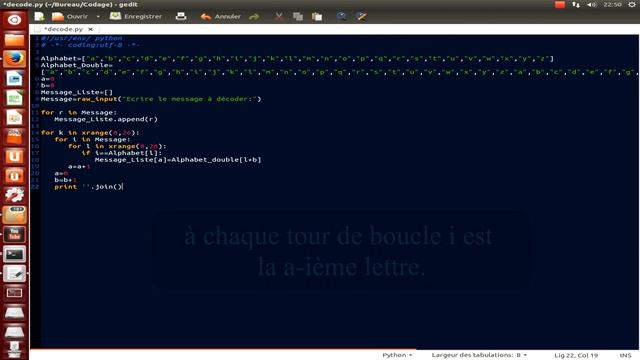The width and height of the screenshot is (640, 360).
Task: Toggle the INS insert mode indicator
Action: pyautogui.click(x=625, y=356)
